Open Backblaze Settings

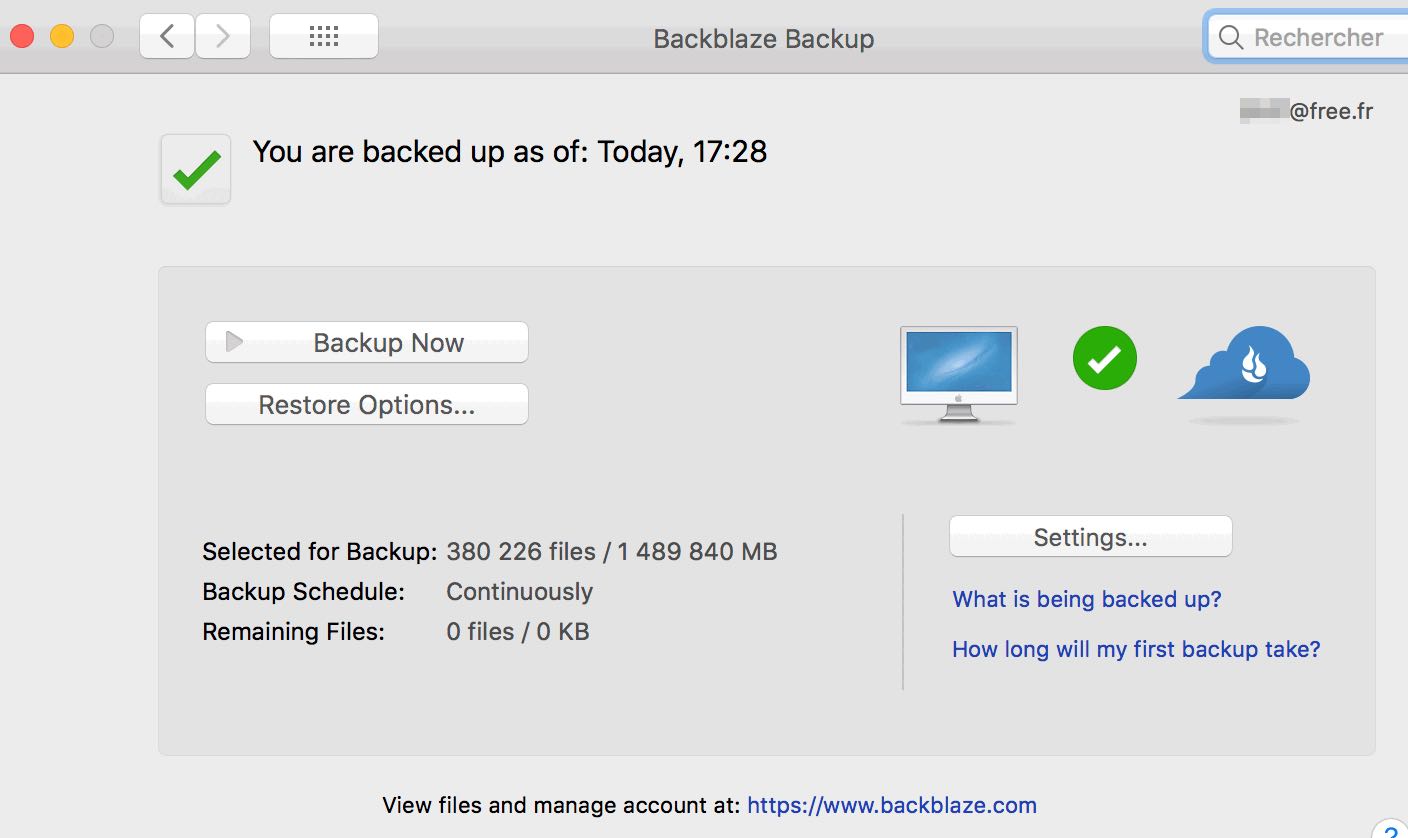tap(1090, 537)
